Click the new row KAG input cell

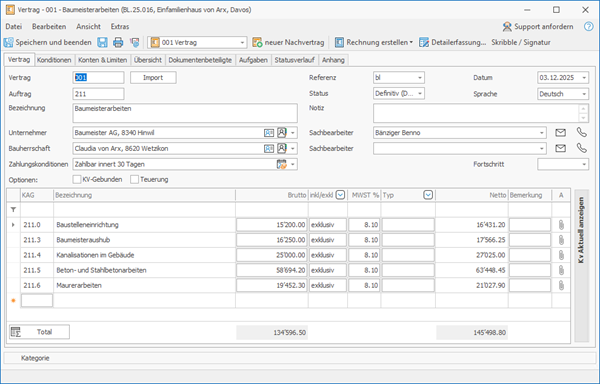37,301
